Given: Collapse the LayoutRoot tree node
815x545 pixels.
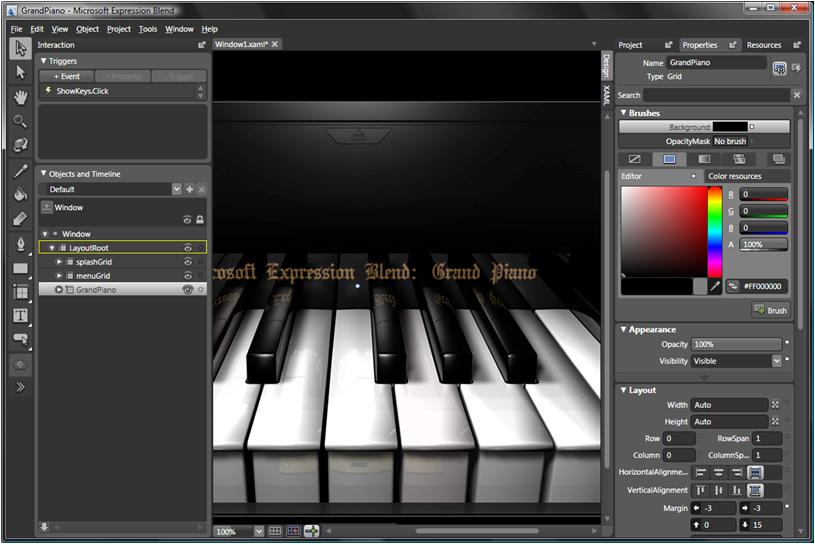Looking at the screenshot, I should (52, 248).
